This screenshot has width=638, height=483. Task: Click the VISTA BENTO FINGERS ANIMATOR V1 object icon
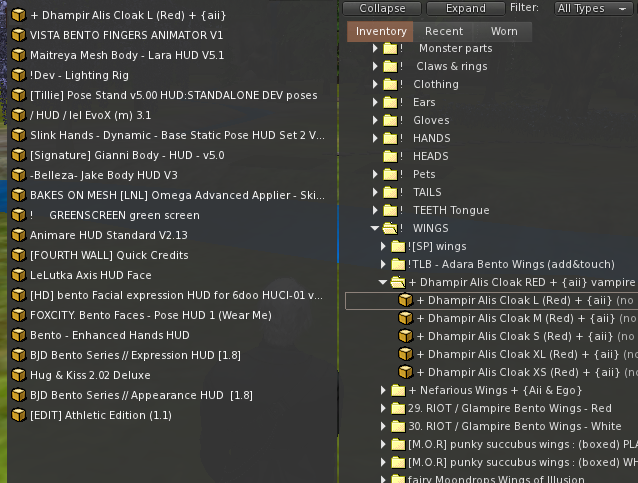tap(18, 35)
